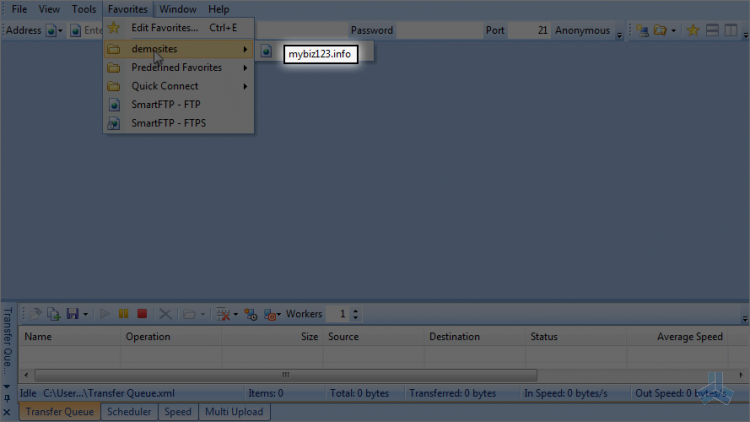This screenshot has width=750, height=422.
Task: Open the Tools menu
Action: [84, 9]
